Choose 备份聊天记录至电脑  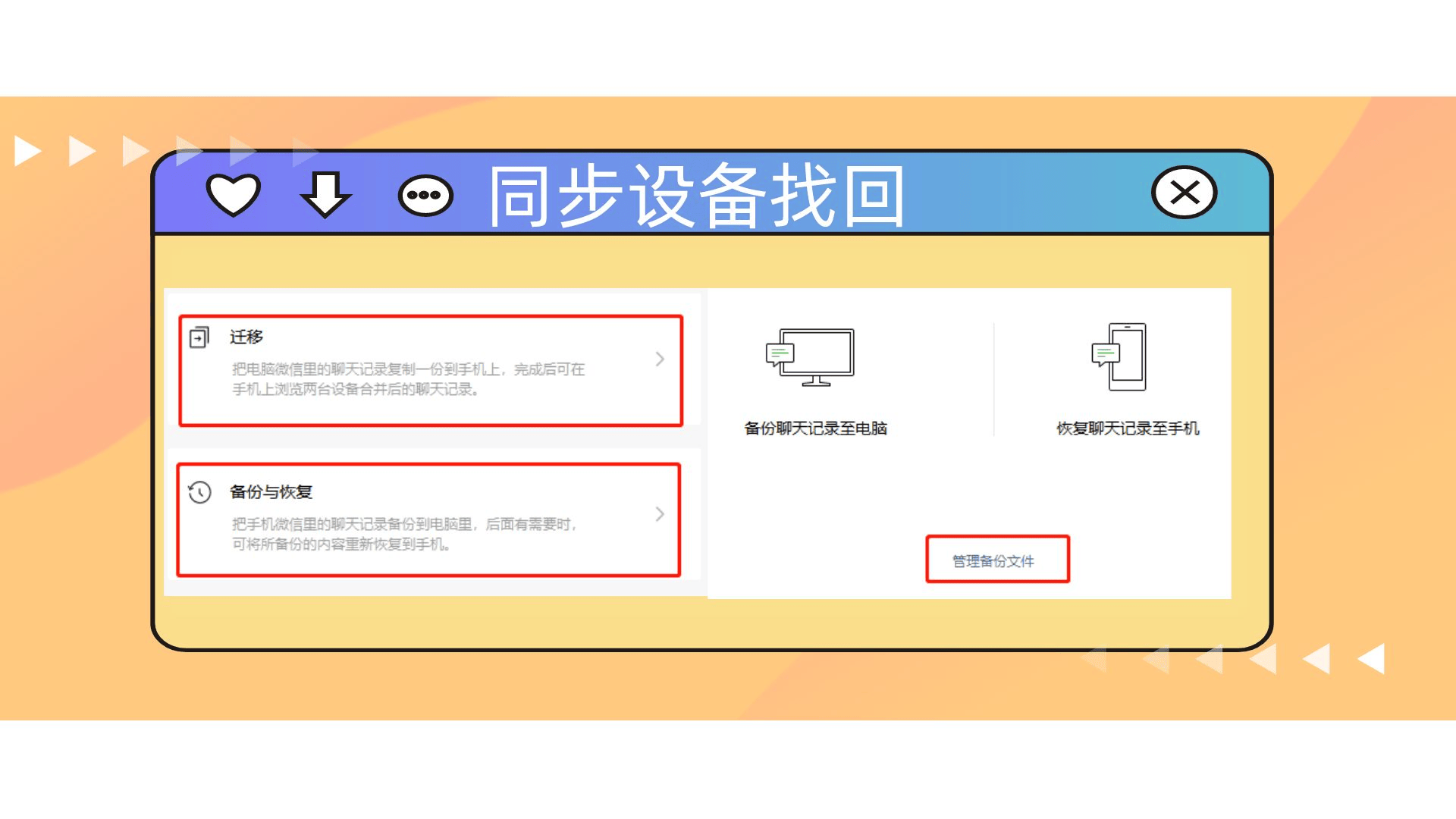(816, 428)
